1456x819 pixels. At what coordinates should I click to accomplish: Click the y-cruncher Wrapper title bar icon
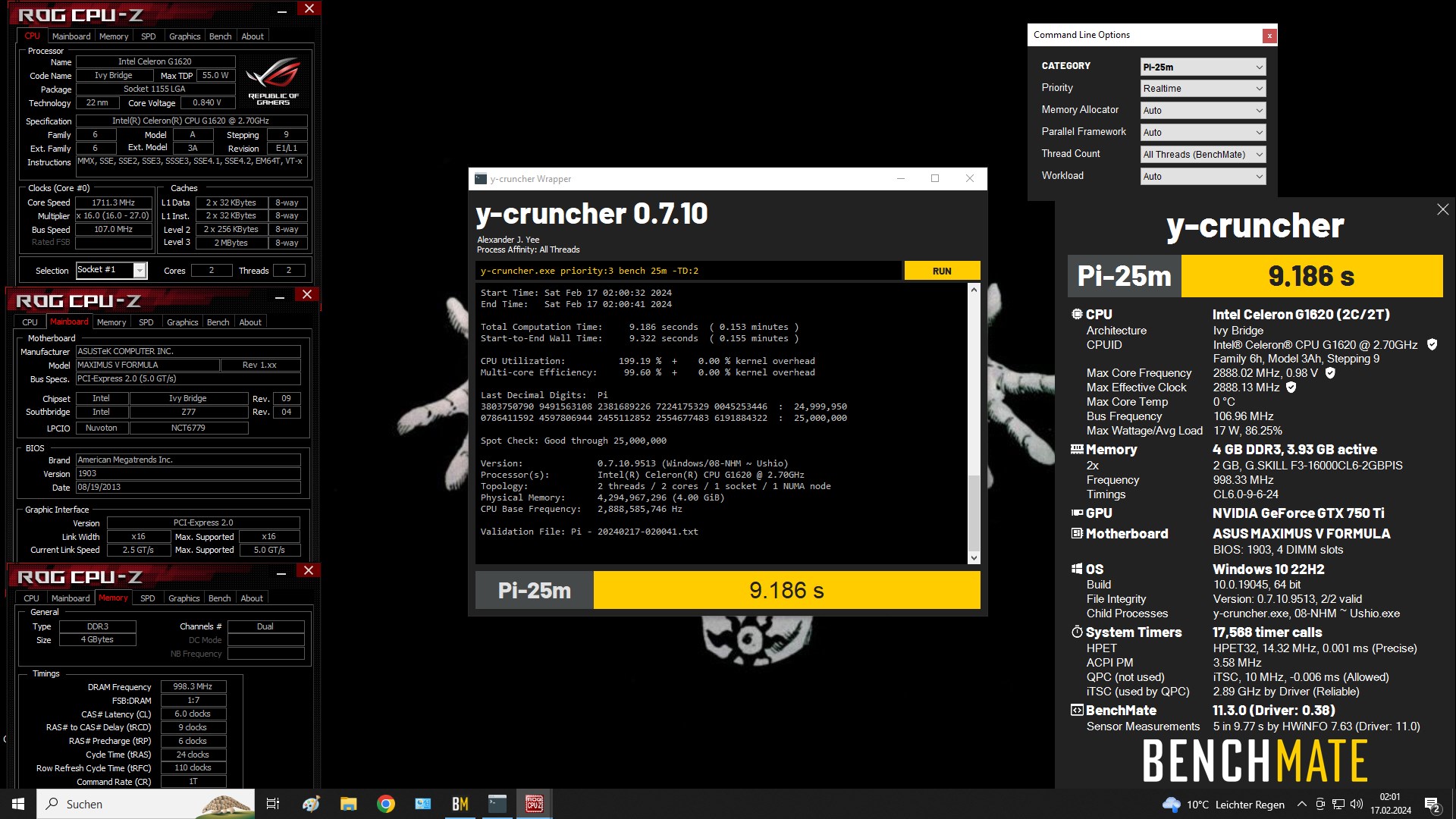481,179
